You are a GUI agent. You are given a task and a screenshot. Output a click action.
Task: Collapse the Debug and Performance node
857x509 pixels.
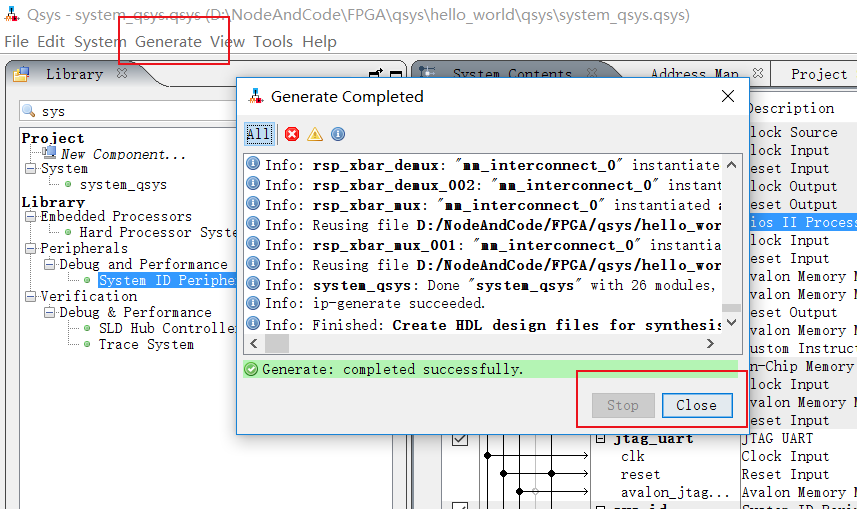[50, 264]
